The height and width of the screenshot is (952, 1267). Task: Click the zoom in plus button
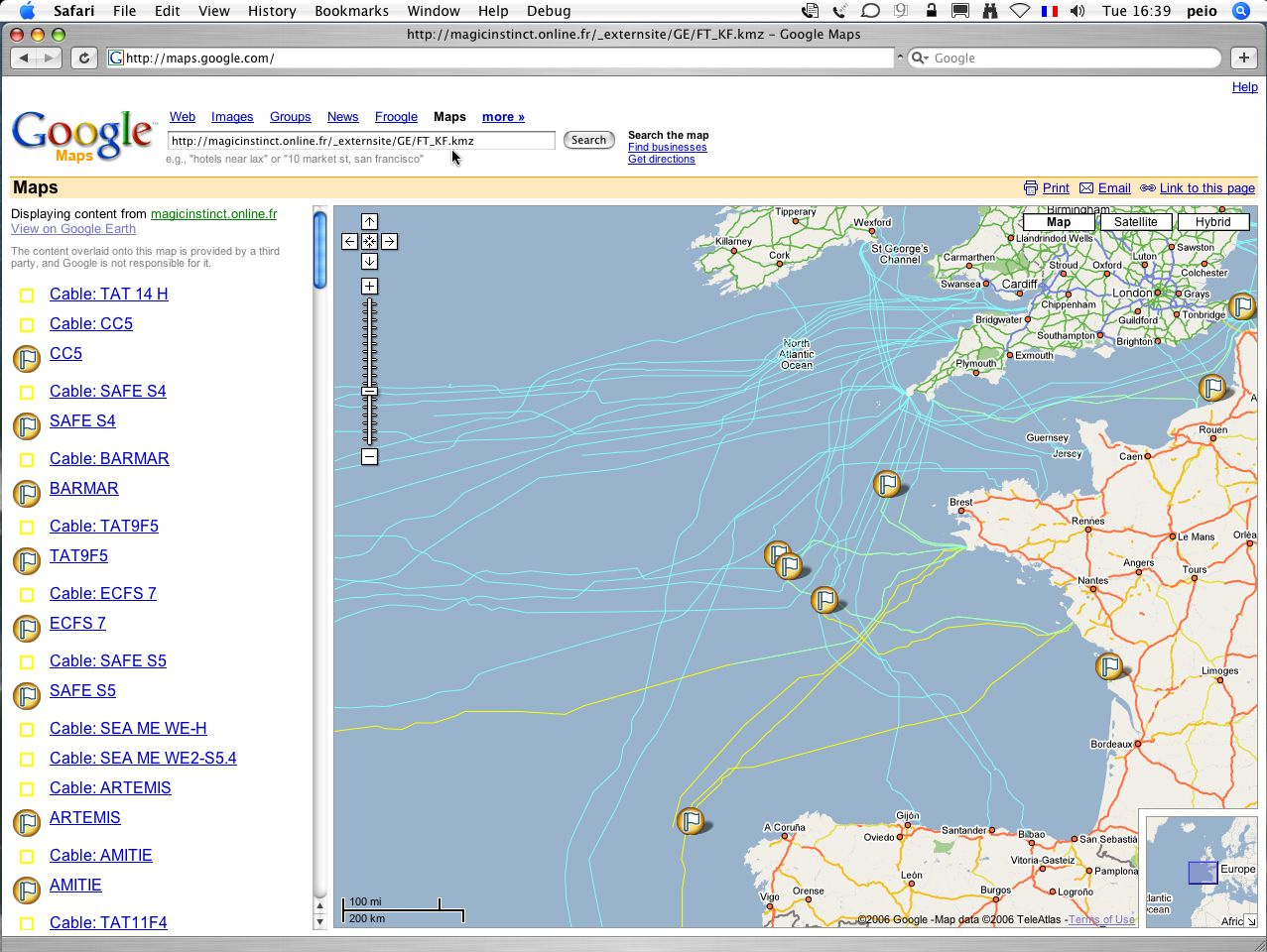click(369, 287)
